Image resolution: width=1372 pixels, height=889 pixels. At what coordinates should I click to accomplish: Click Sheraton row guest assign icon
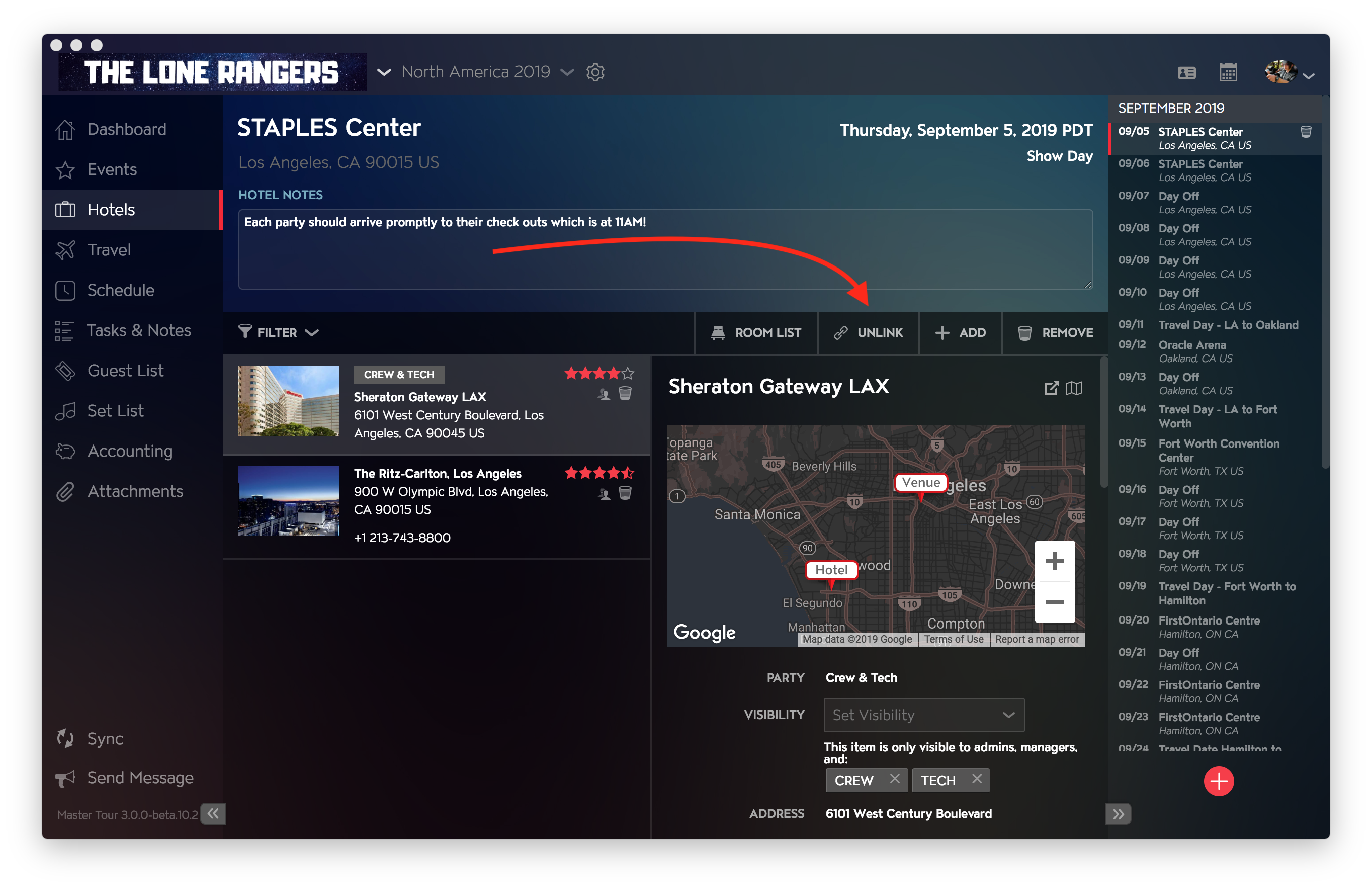click(x=604, y=394)
